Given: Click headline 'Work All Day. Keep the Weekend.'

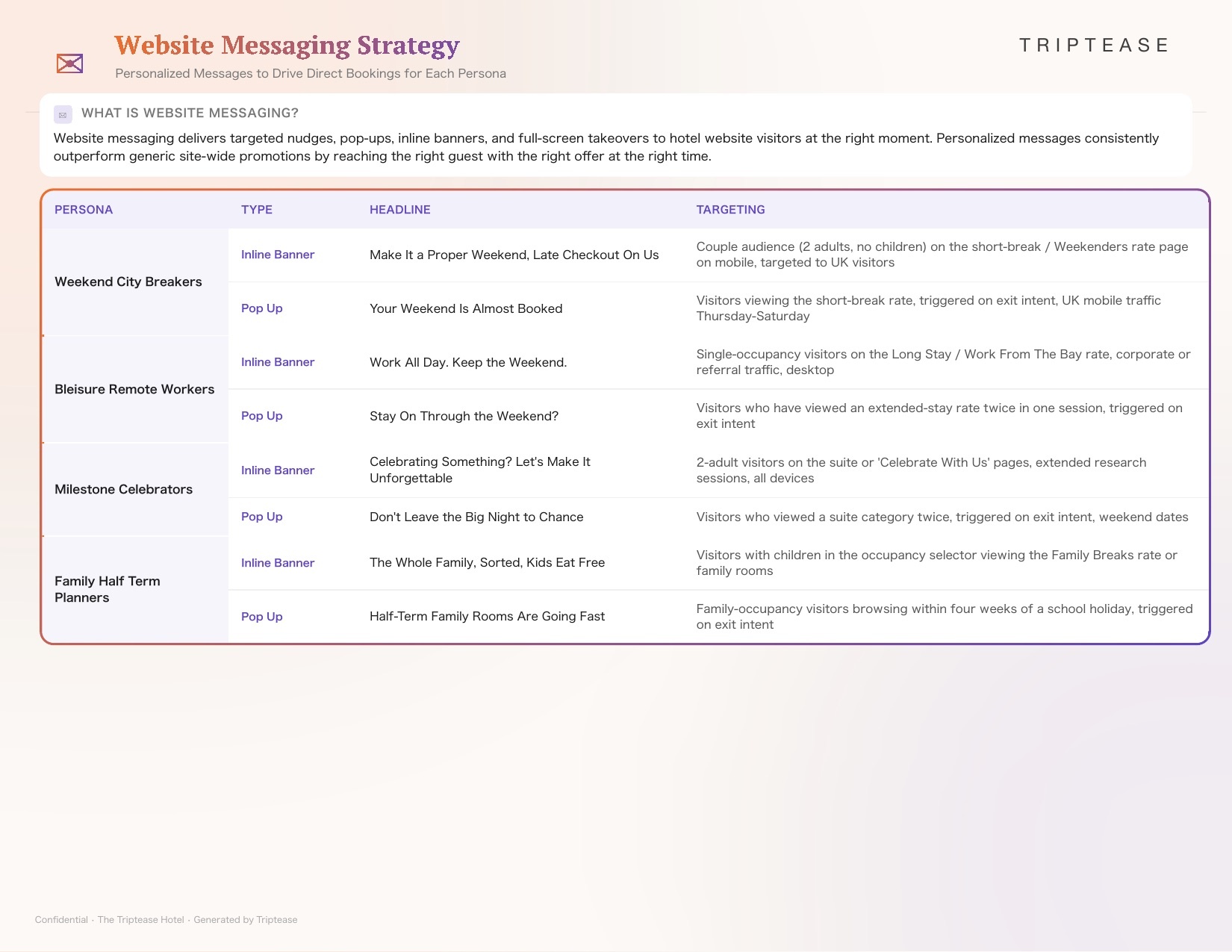Looking at the screenshot, I should (468, 362).
